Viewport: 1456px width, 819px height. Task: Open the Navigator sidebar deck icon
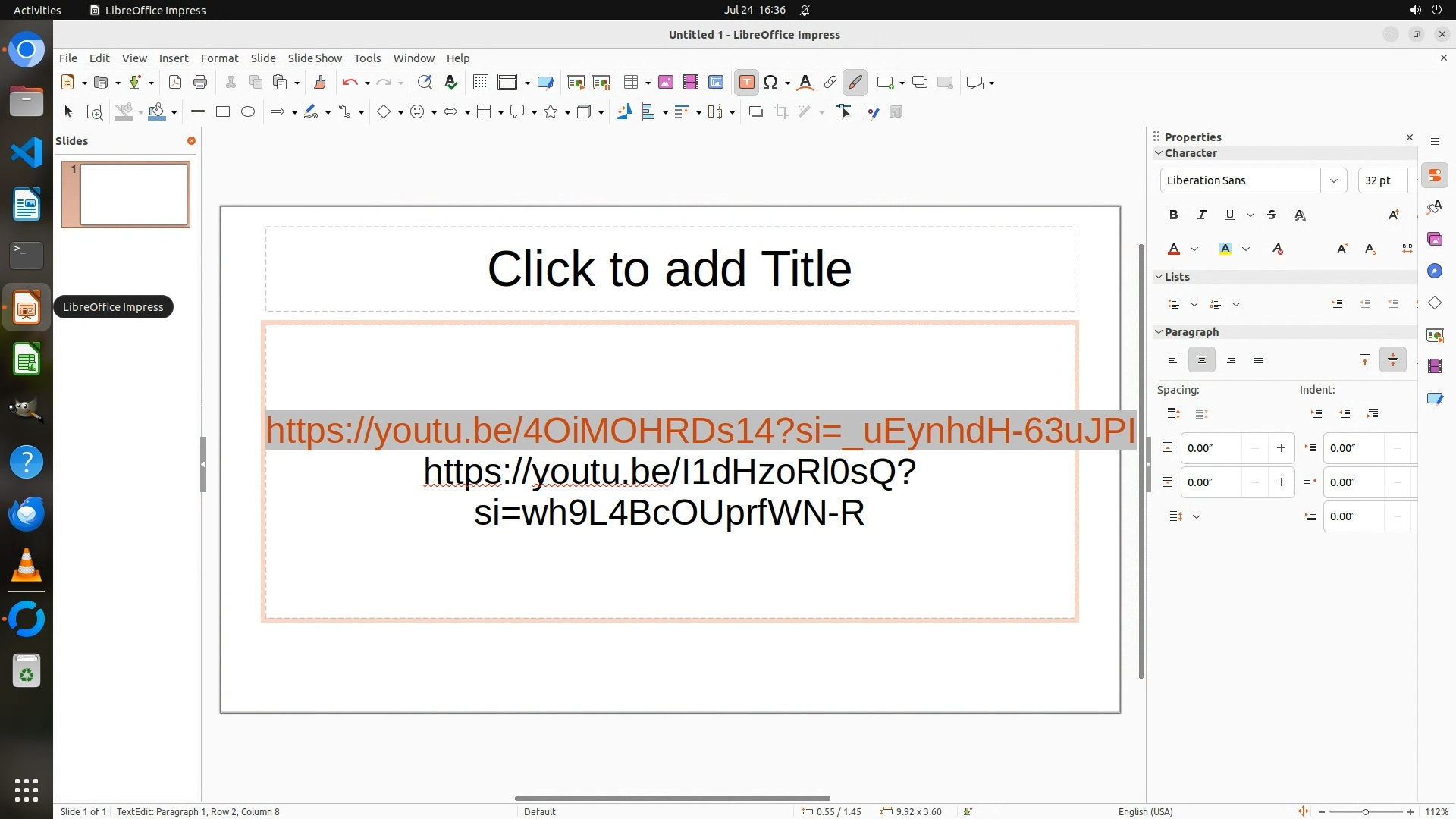(x=1434, y=271)
